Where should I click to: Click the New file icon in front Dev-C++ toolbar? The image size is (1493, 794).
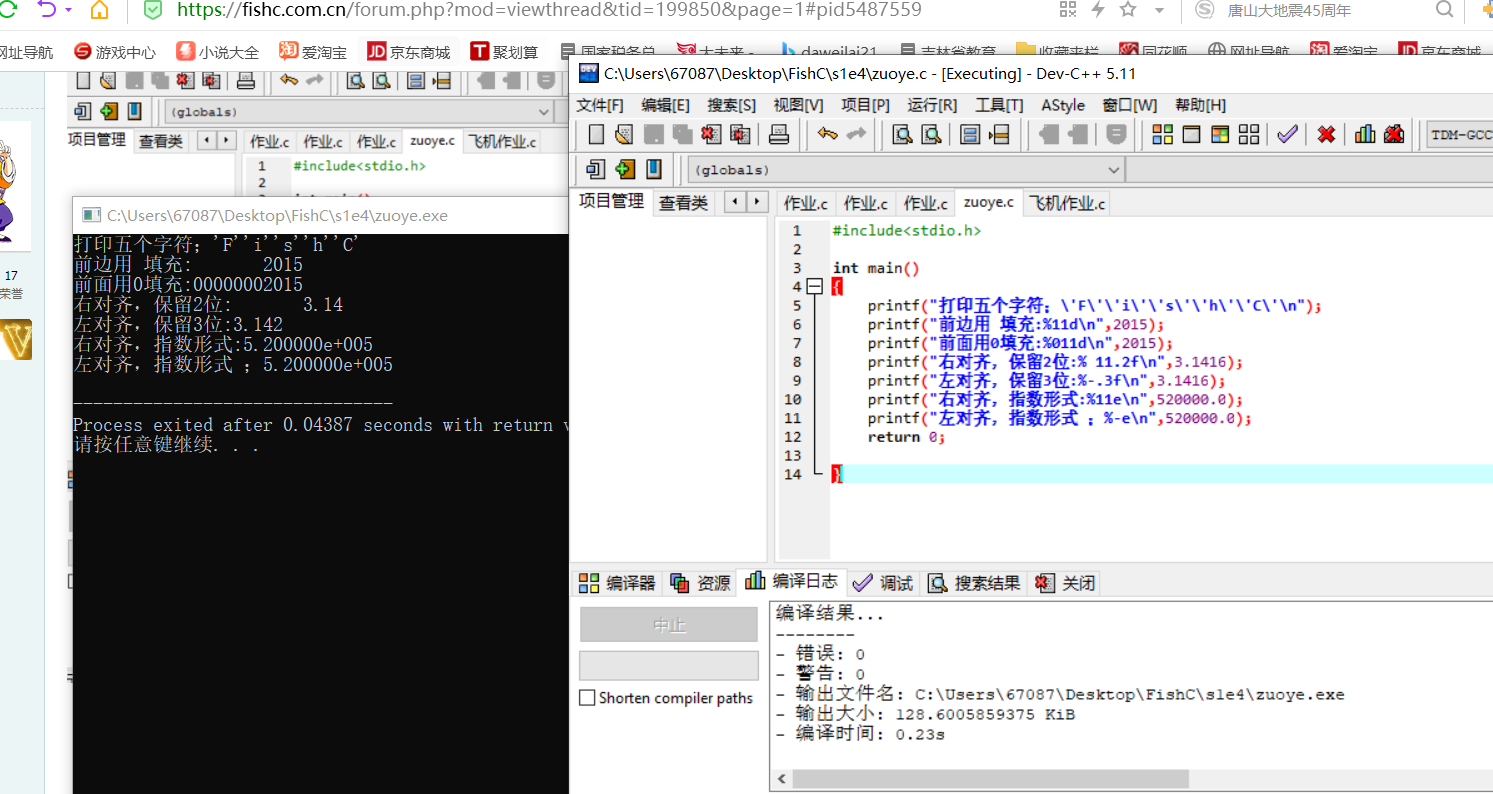[596, 134]
